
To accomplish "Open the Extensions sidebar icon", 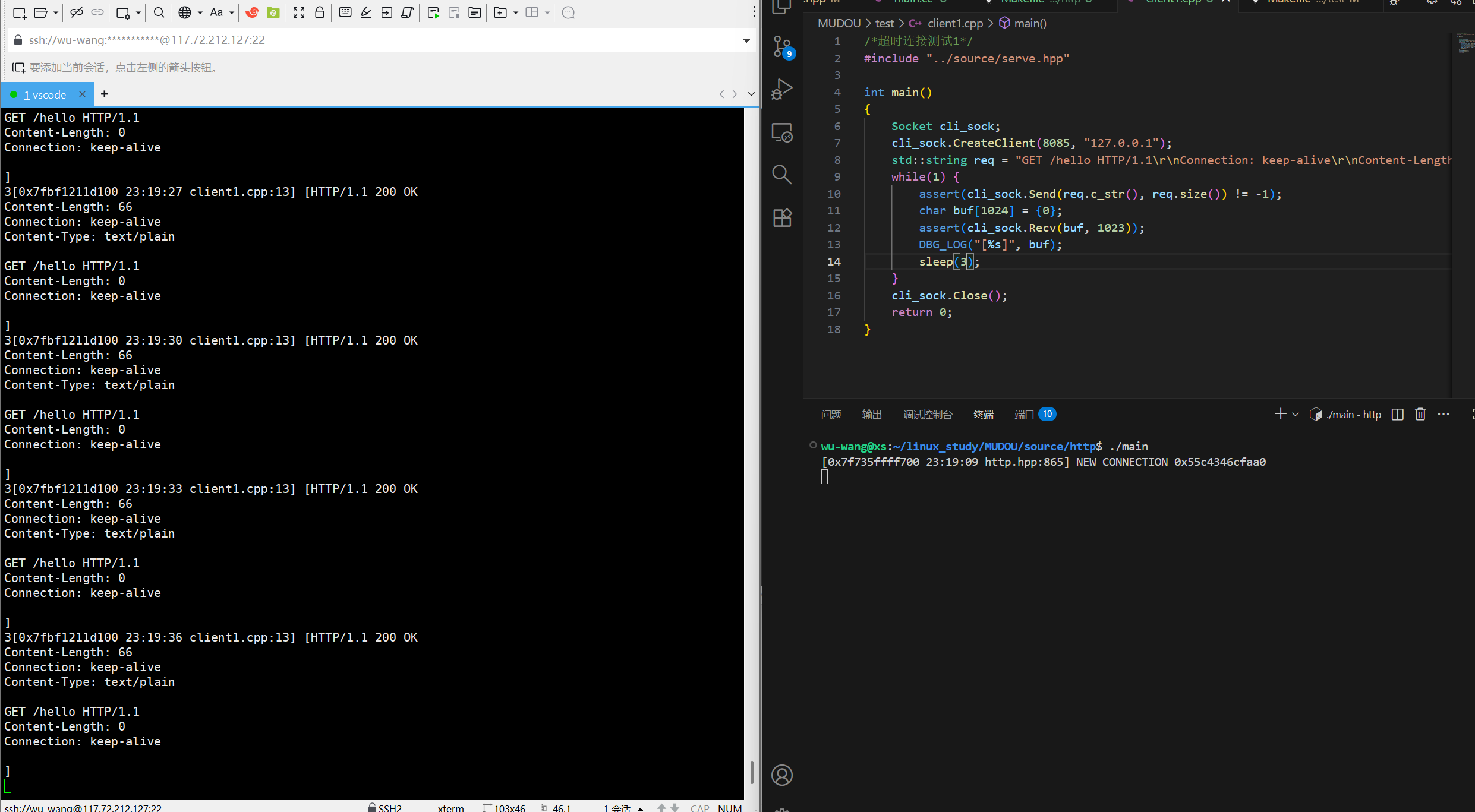I will 782,217.
